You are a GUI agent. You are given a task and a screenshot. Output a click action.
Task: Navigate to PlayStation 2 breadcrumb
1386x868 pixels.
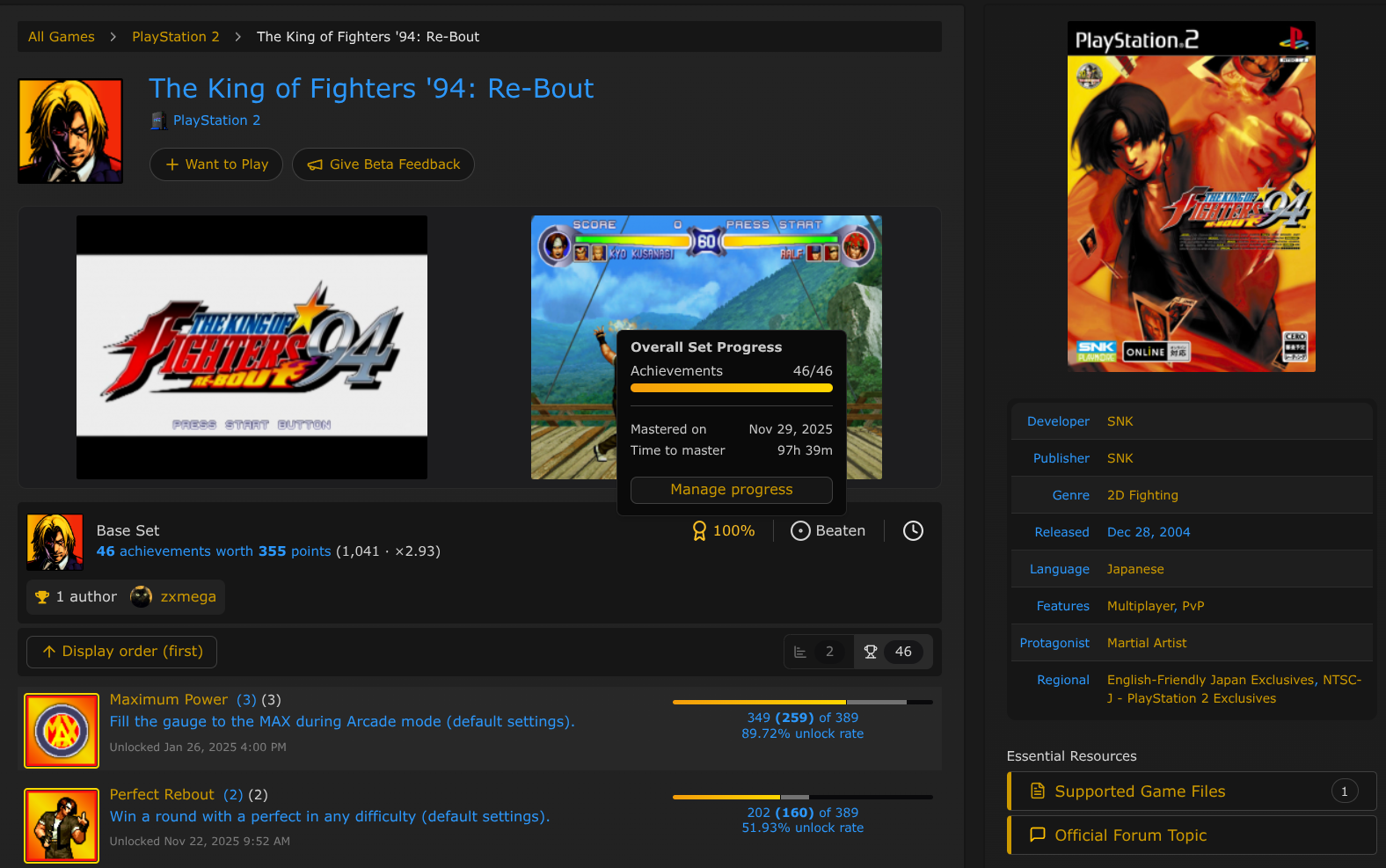point(176,37)
